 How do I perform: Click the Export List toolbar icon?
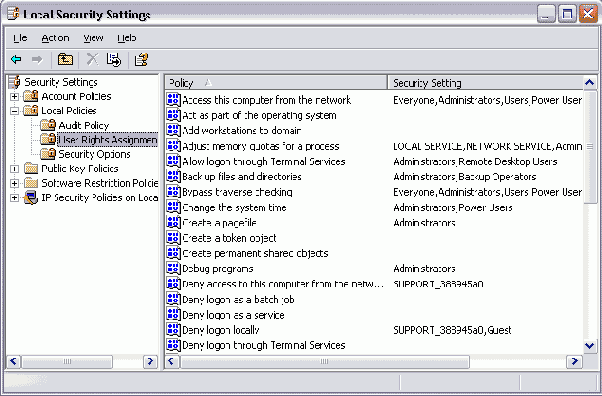pos(114,60)
